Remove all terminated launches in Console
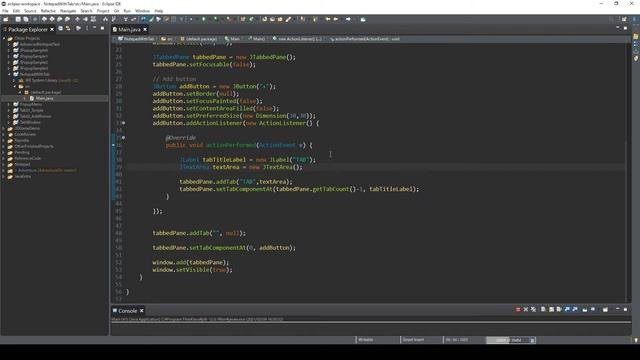Screen dimensions: 640x360 click(533, 310)
